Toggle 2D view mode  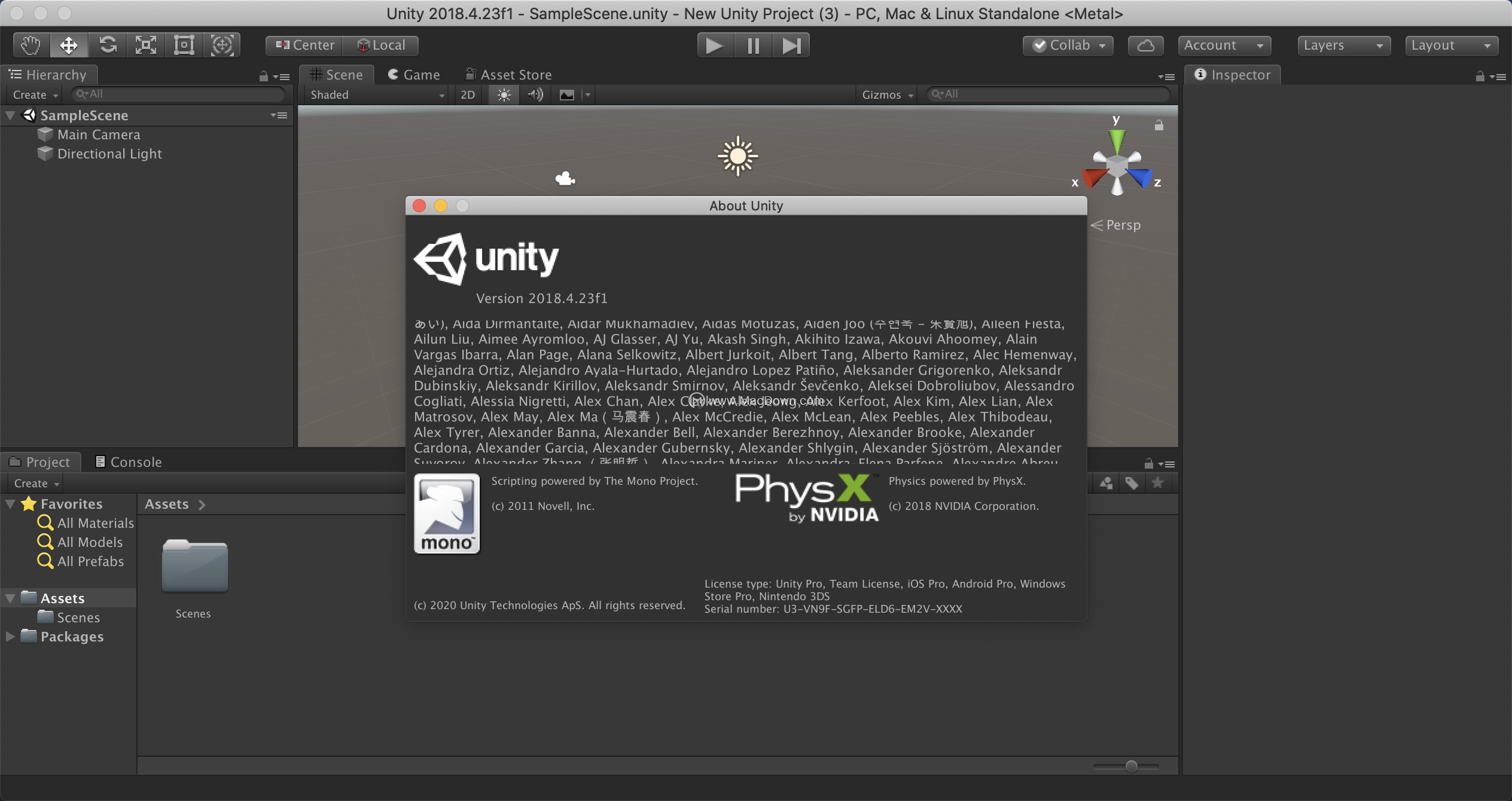[467, 93]
